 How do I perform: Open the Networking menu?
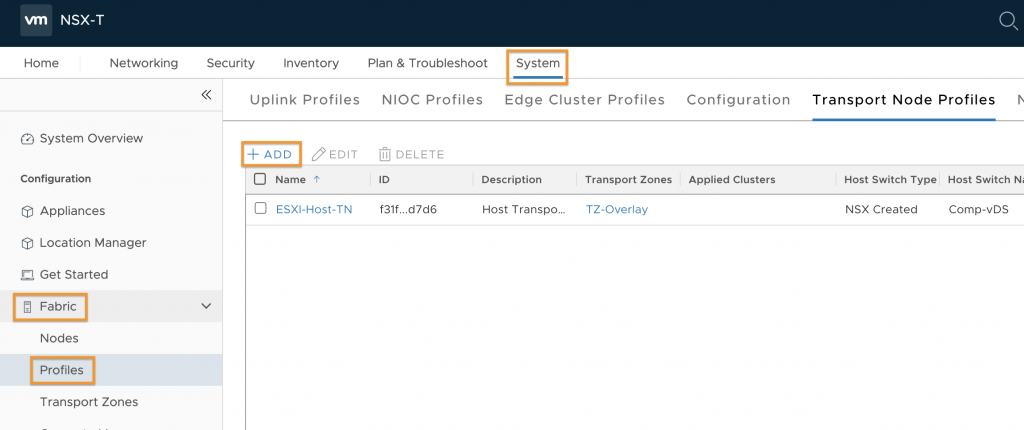[x=144, y=63]
